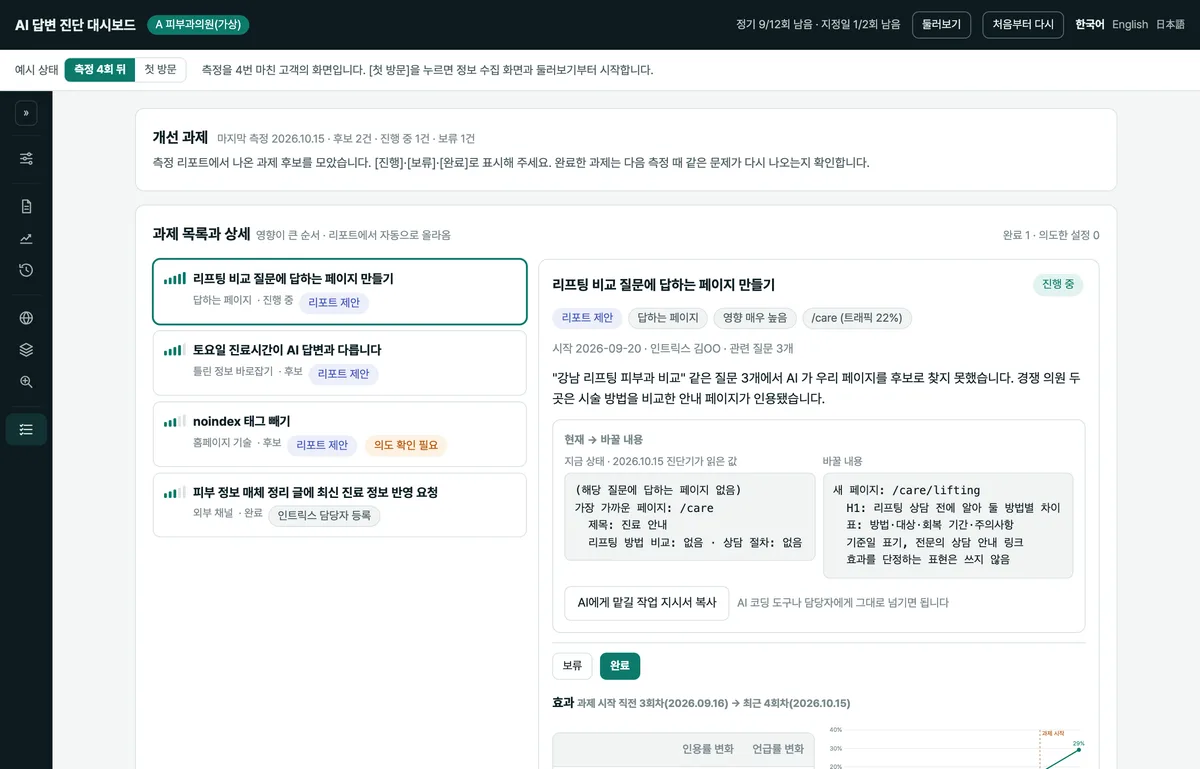
Task: Click the '둘러보기' button
Action: coord(941,25)
